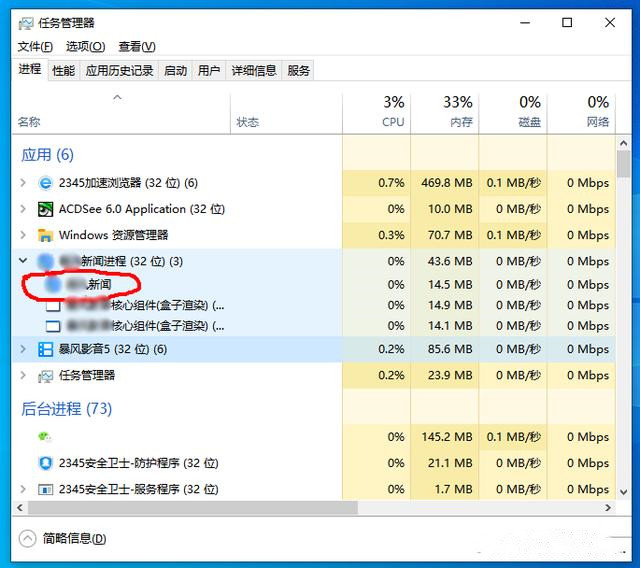Expand the 任务管理器 process group
Image resolution: width=640 pixels, height=568 pixels.
23,375
